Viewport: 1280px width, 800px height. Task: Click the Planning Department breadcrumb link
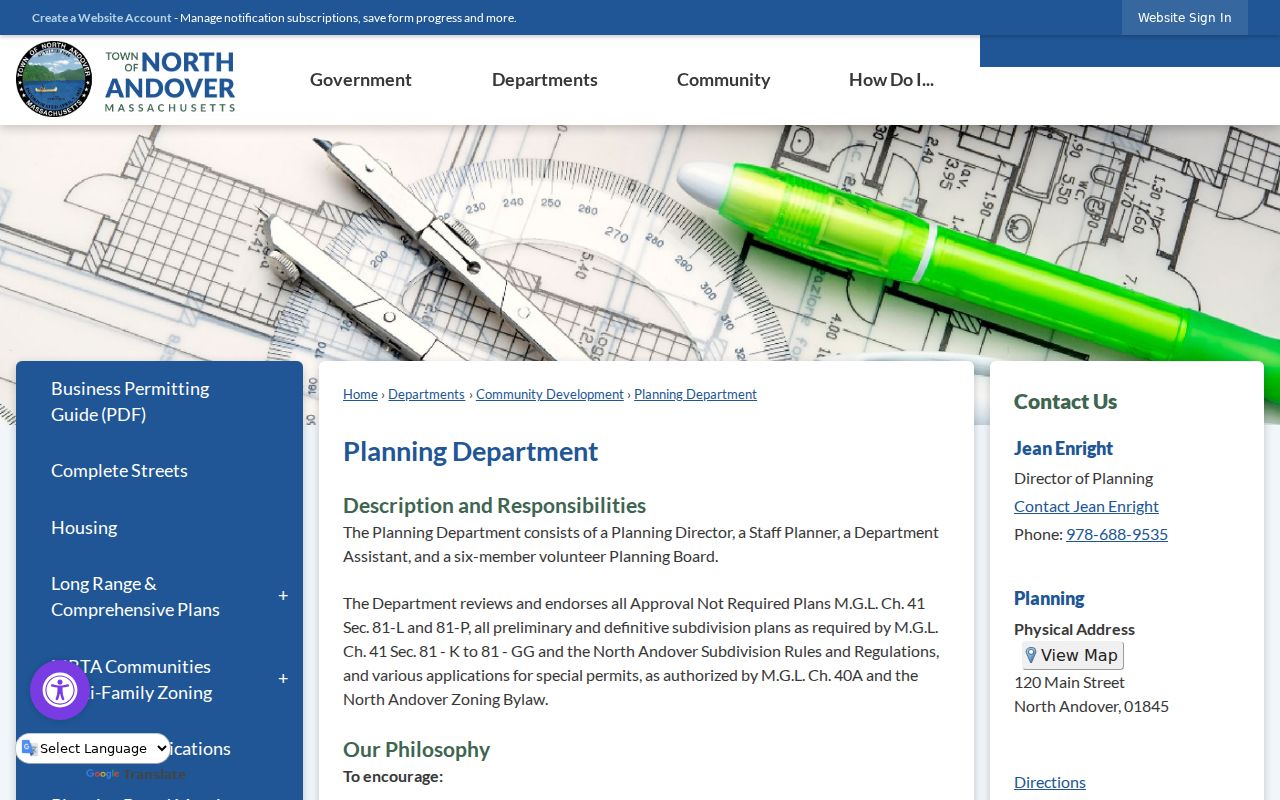click(x=695, y=394)
